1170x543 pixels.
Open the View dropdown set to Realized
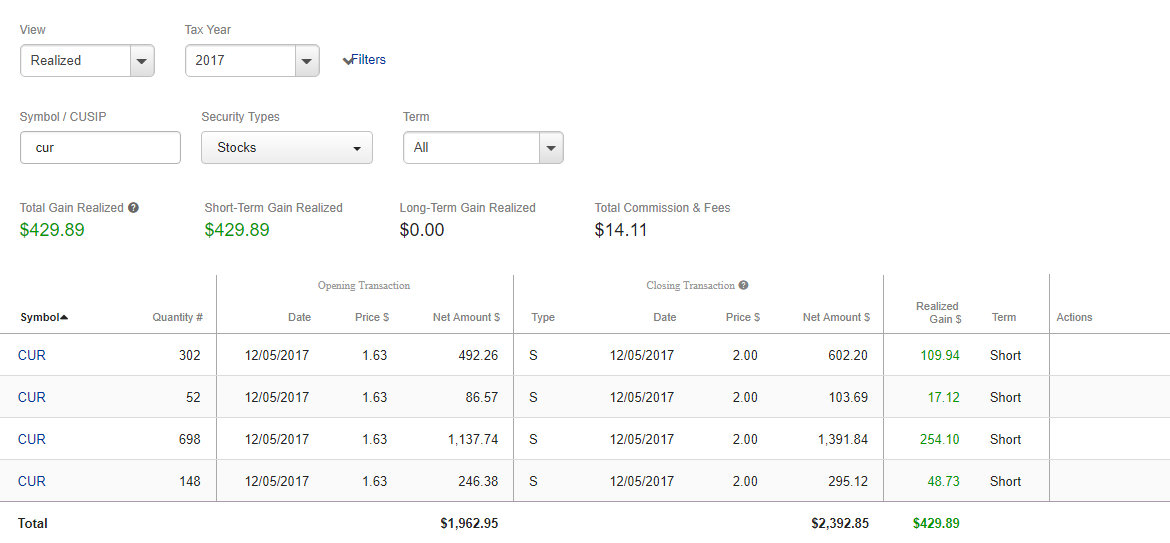click(x=142, y=61)
